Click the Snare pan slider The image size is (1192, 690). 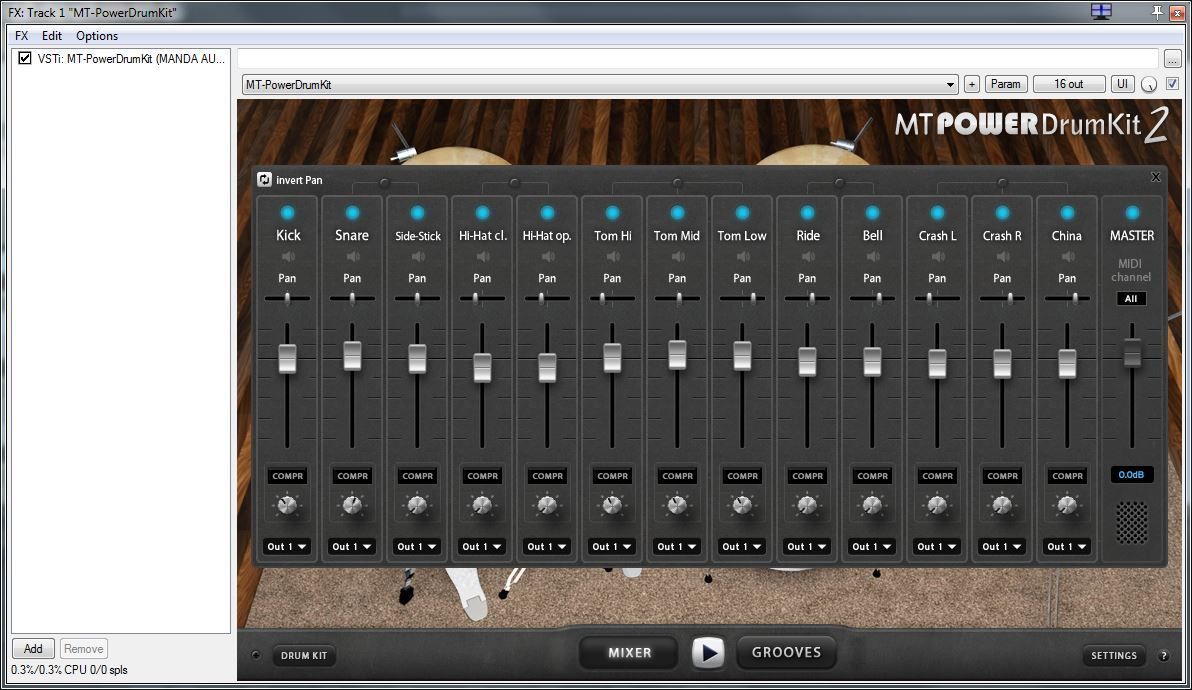click(x=352, y=299)
